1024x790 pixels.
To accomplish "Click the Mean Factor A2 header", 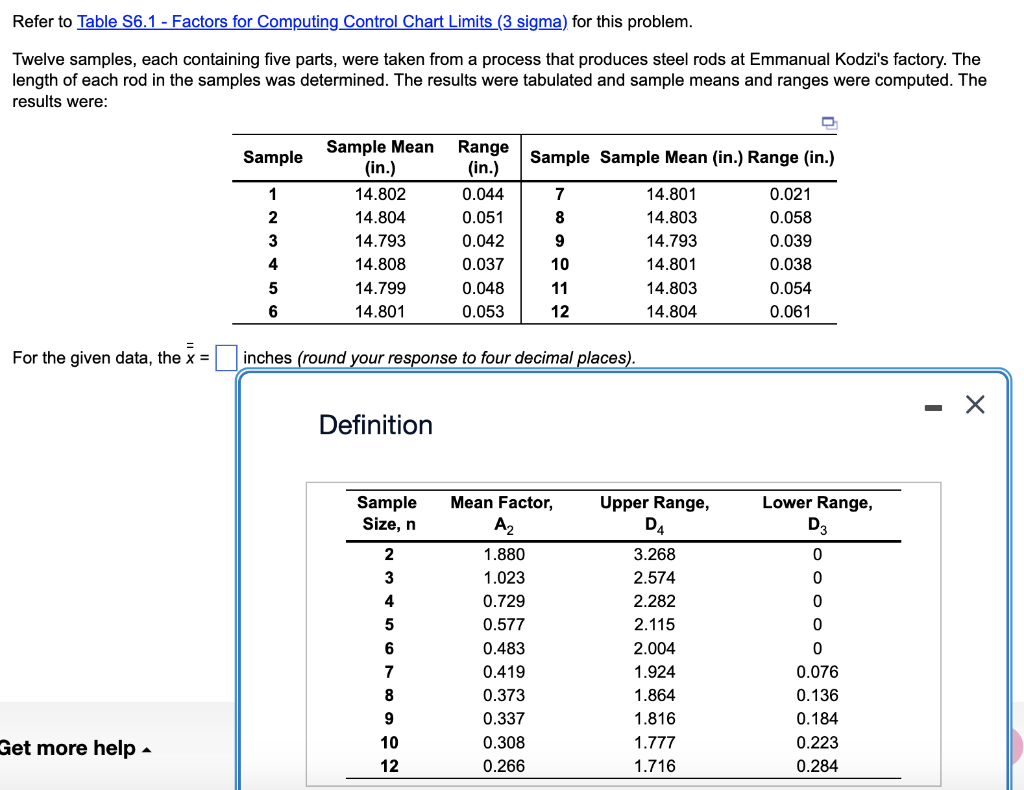I will click(502, 512).
